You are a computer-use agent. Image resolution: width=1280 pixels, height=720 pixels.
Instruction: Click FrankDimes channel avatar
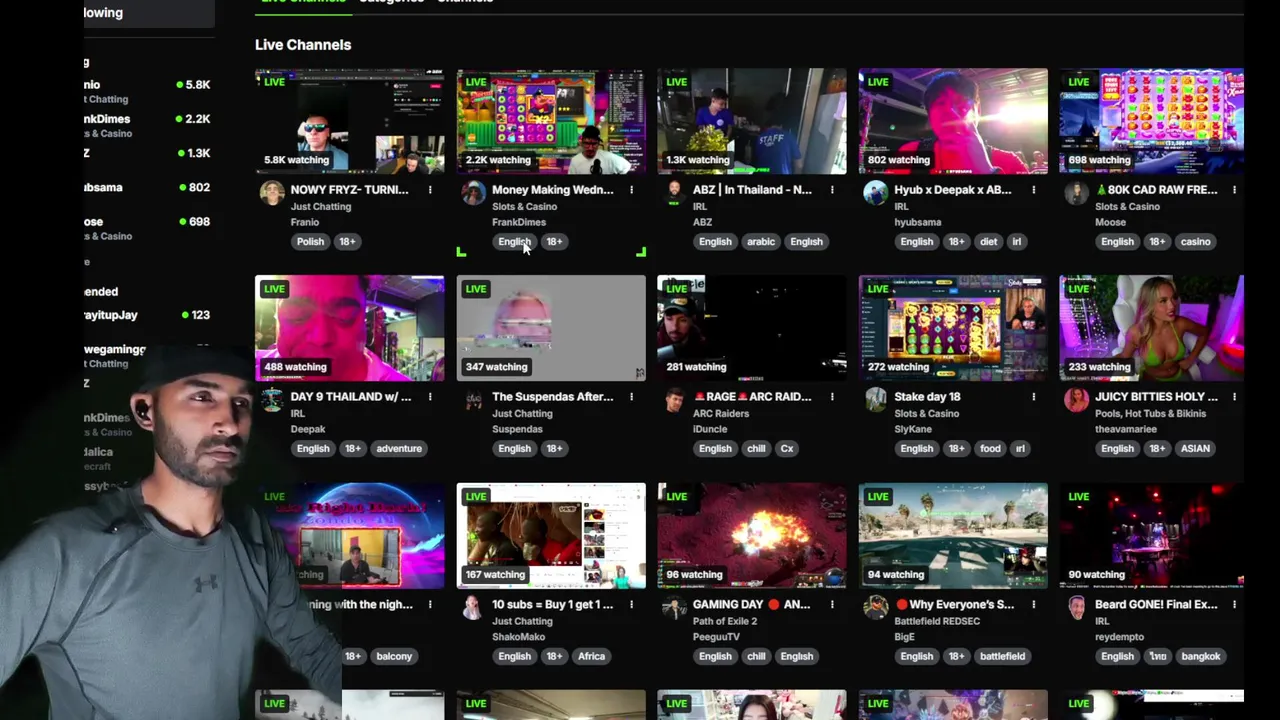[473, 193]
